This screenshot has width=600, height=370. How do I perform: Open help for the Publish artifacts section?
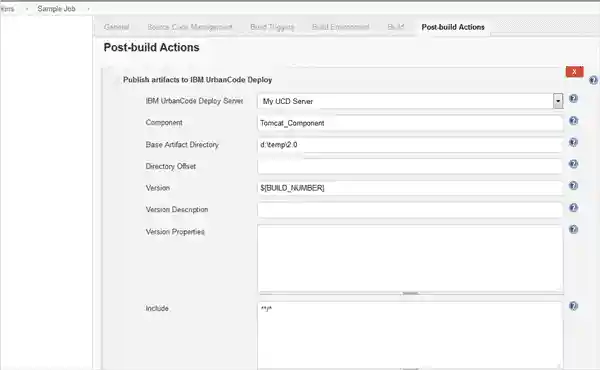coord(593,80)
